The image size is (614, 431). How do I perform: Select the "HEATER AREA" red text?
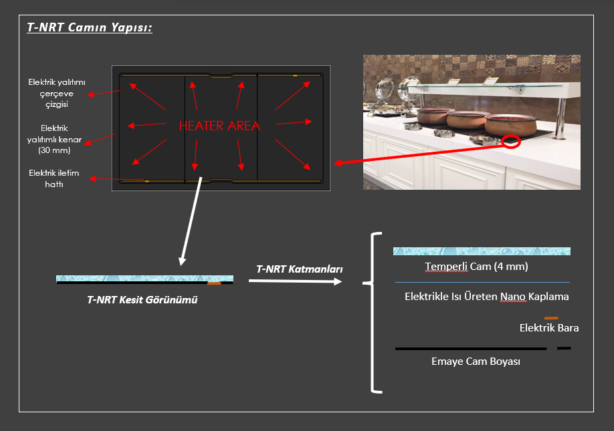(219, 127)
